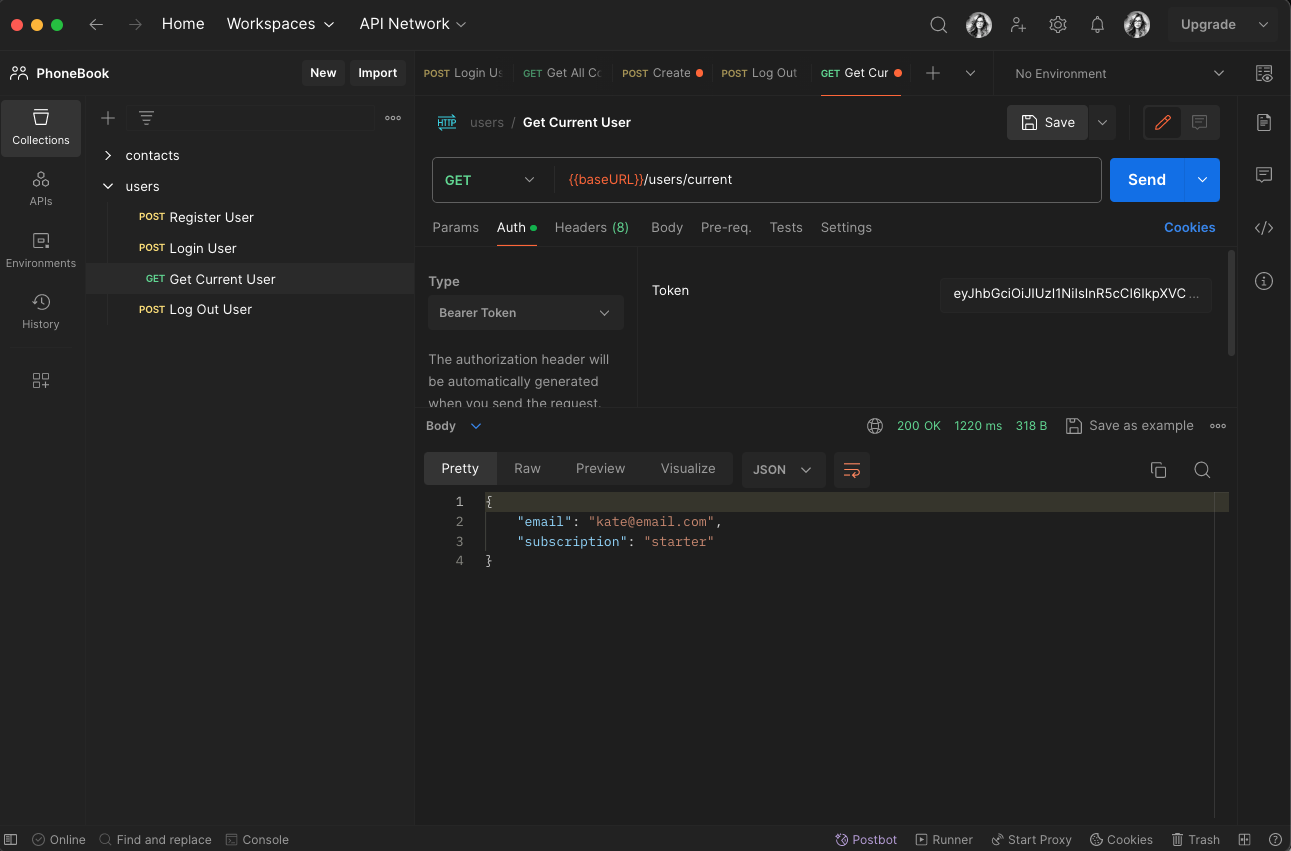Go forward with the right arrow

(x=136, y=24)
